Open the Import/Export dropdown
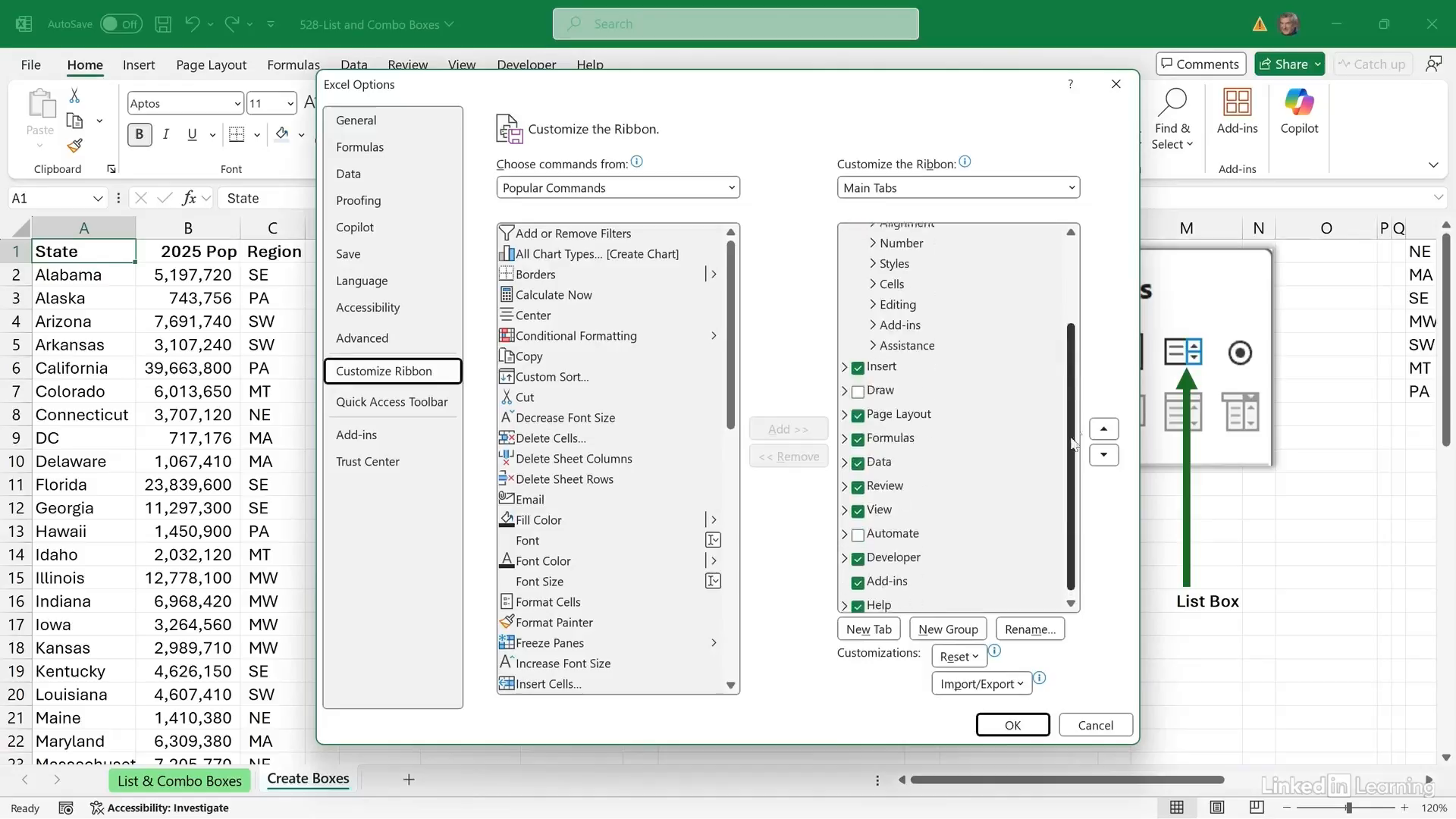The height and width of the screenshot is (819, 1456). (x=981, y=684)
